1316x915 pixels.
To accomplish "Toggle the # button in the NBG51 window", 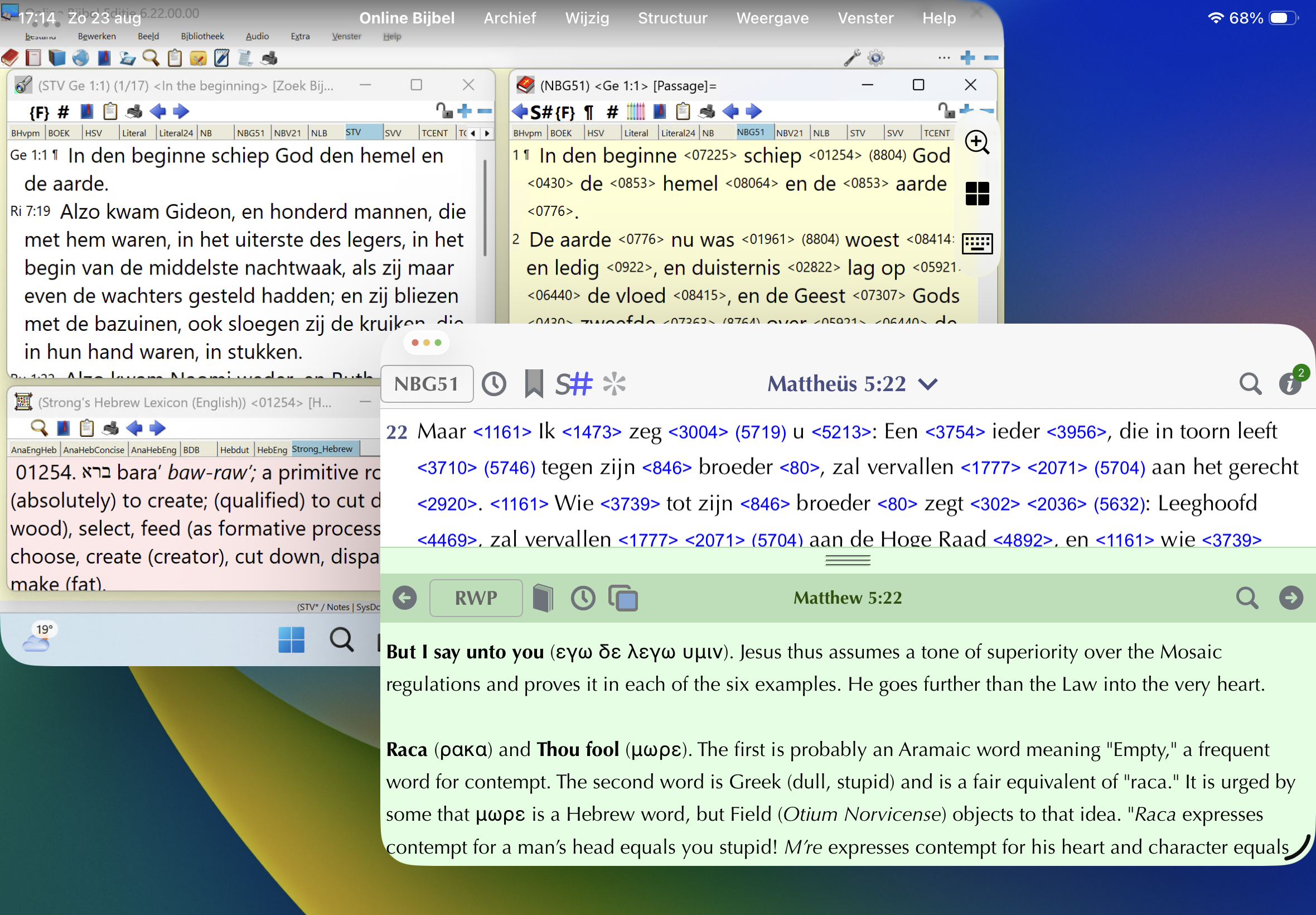I will (x=612, y=112).
